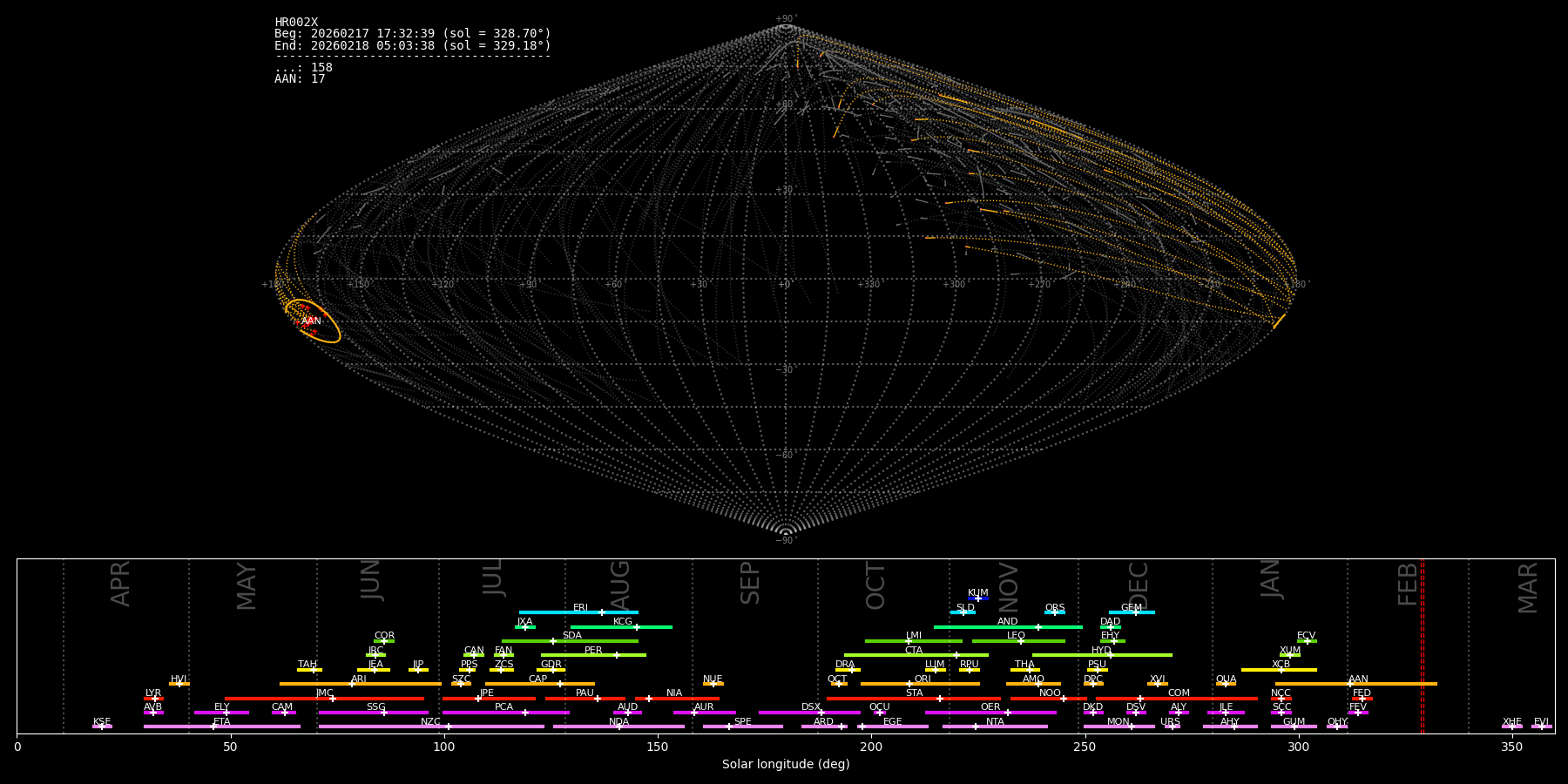
Task: Click the ORS shower label
Action: click(1054, 608)
